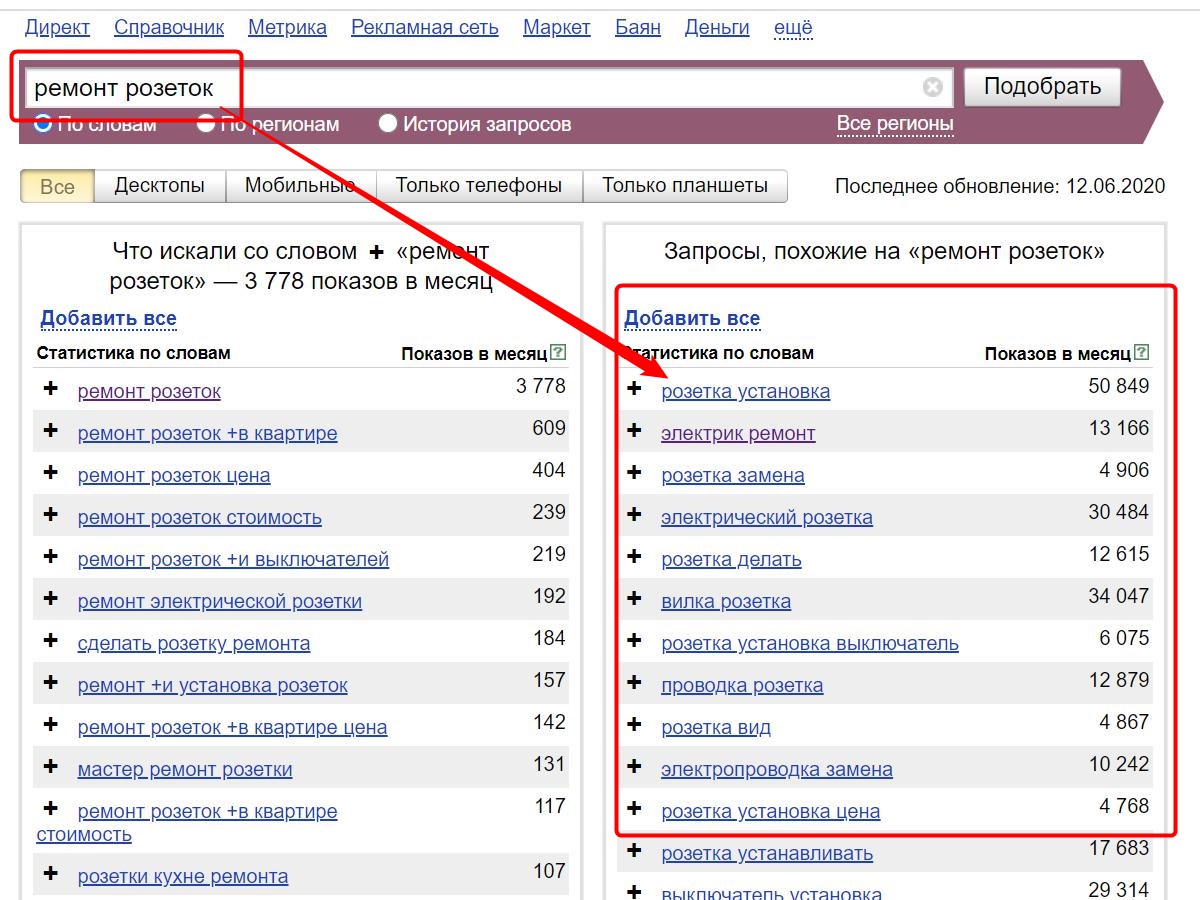Add 'ремонт розеток +в квартире цена' plus icon
The width and height of the screenshot is (1200, 900).
tap(51, 725)
